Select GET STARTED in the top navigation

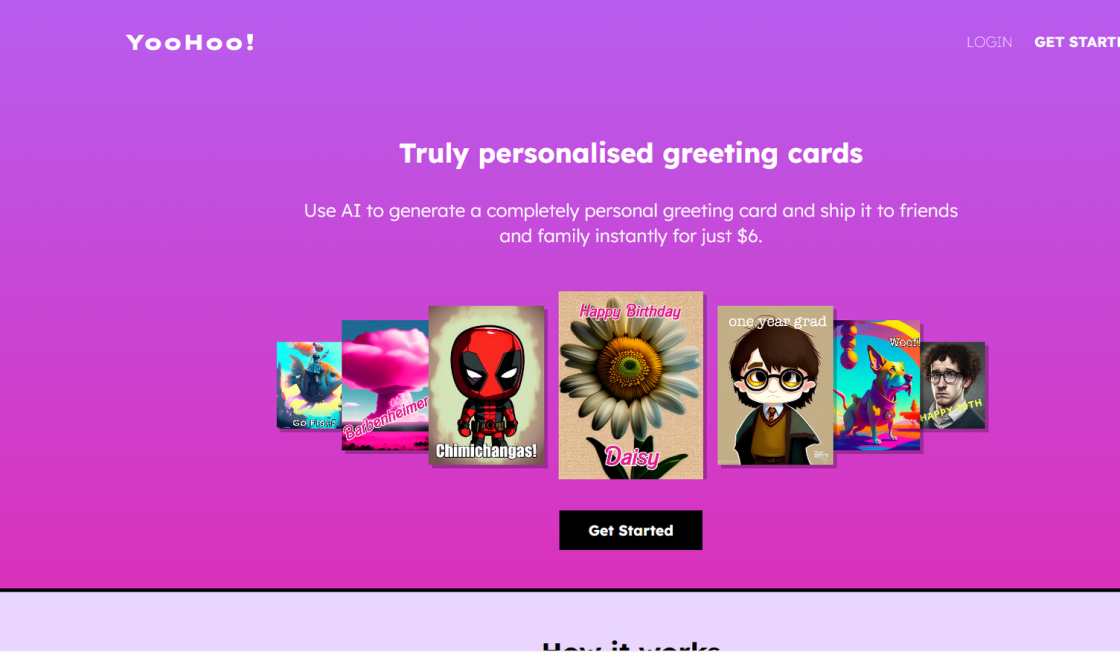[1077, 42]
